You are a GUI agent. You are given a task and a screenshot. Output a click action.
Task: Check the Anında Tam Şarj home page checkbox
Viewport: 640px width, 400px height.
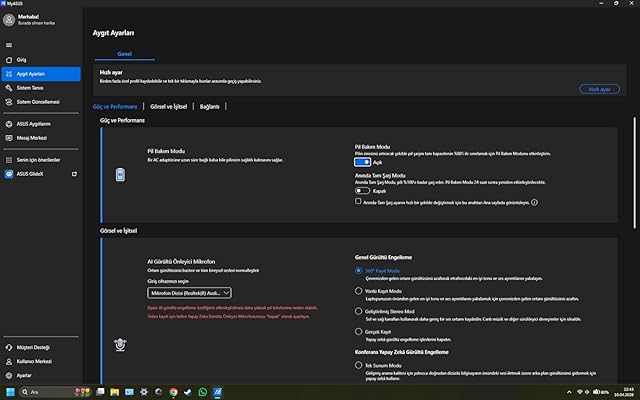[x=358, y=201]
